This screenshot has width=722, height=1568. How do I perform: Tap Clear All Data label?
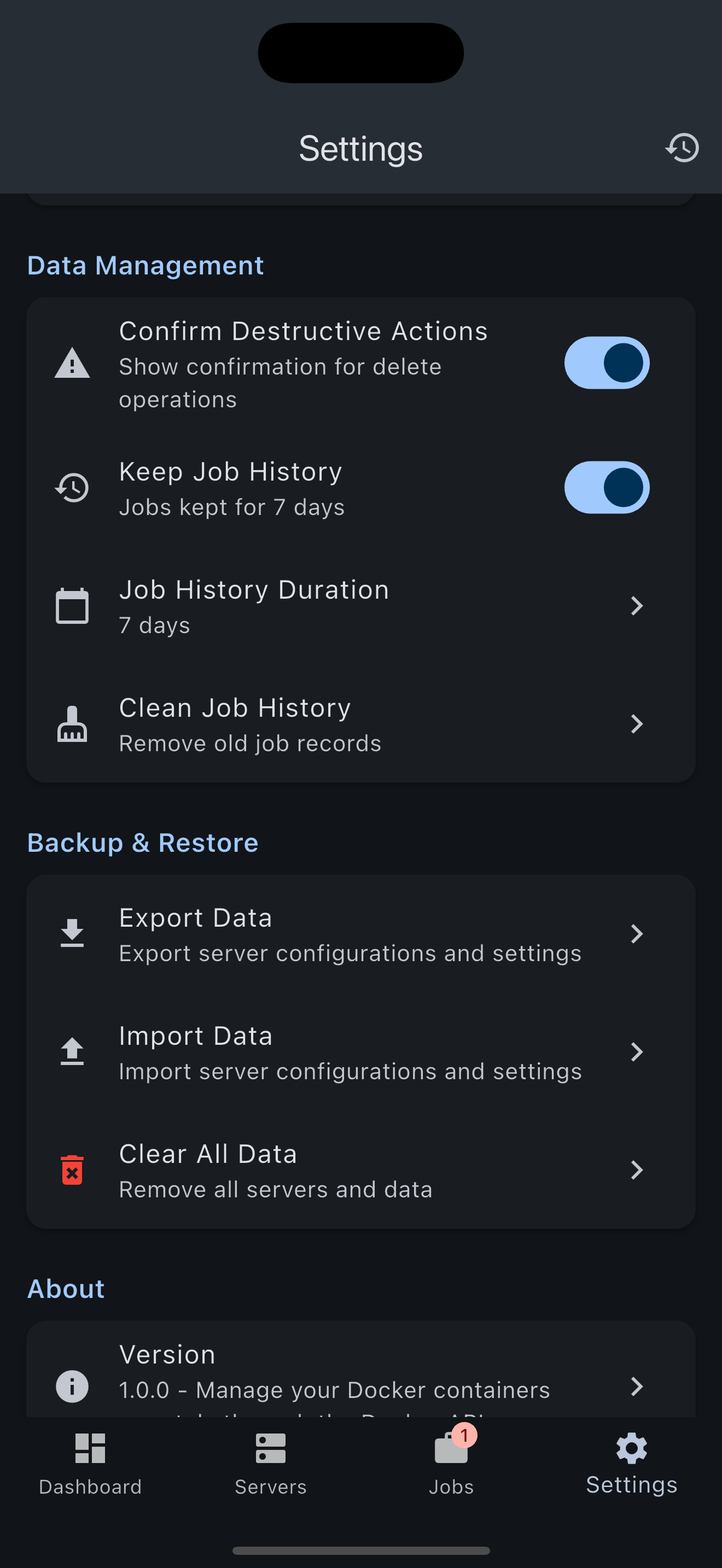pyautogui.click(x=208, y=1154)
